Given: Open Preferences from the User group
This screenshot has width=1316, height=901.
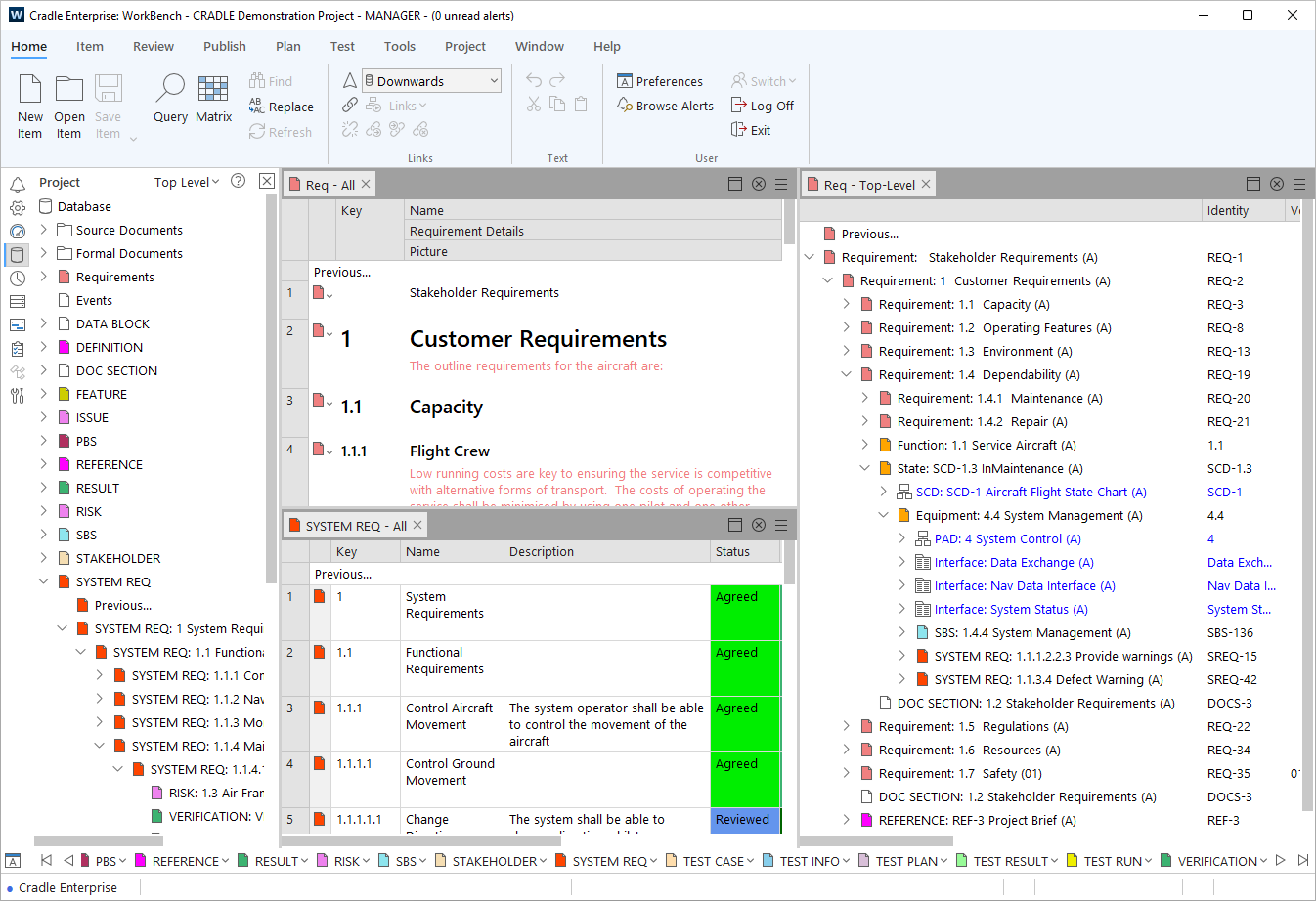Looking at the screenshot, I should (660, 81).
